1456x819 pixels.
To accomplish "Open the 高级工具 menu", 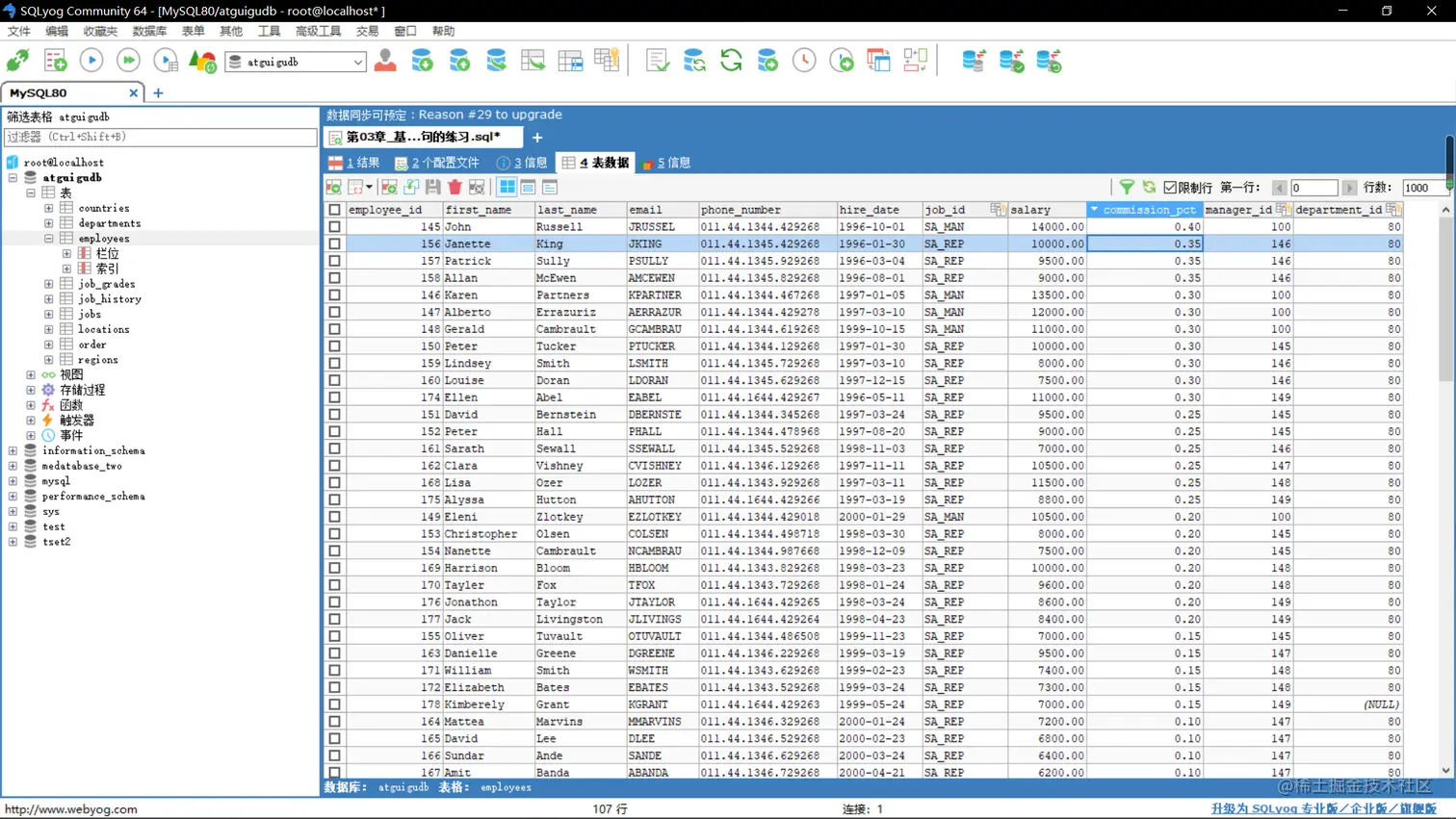I will 318,32.
